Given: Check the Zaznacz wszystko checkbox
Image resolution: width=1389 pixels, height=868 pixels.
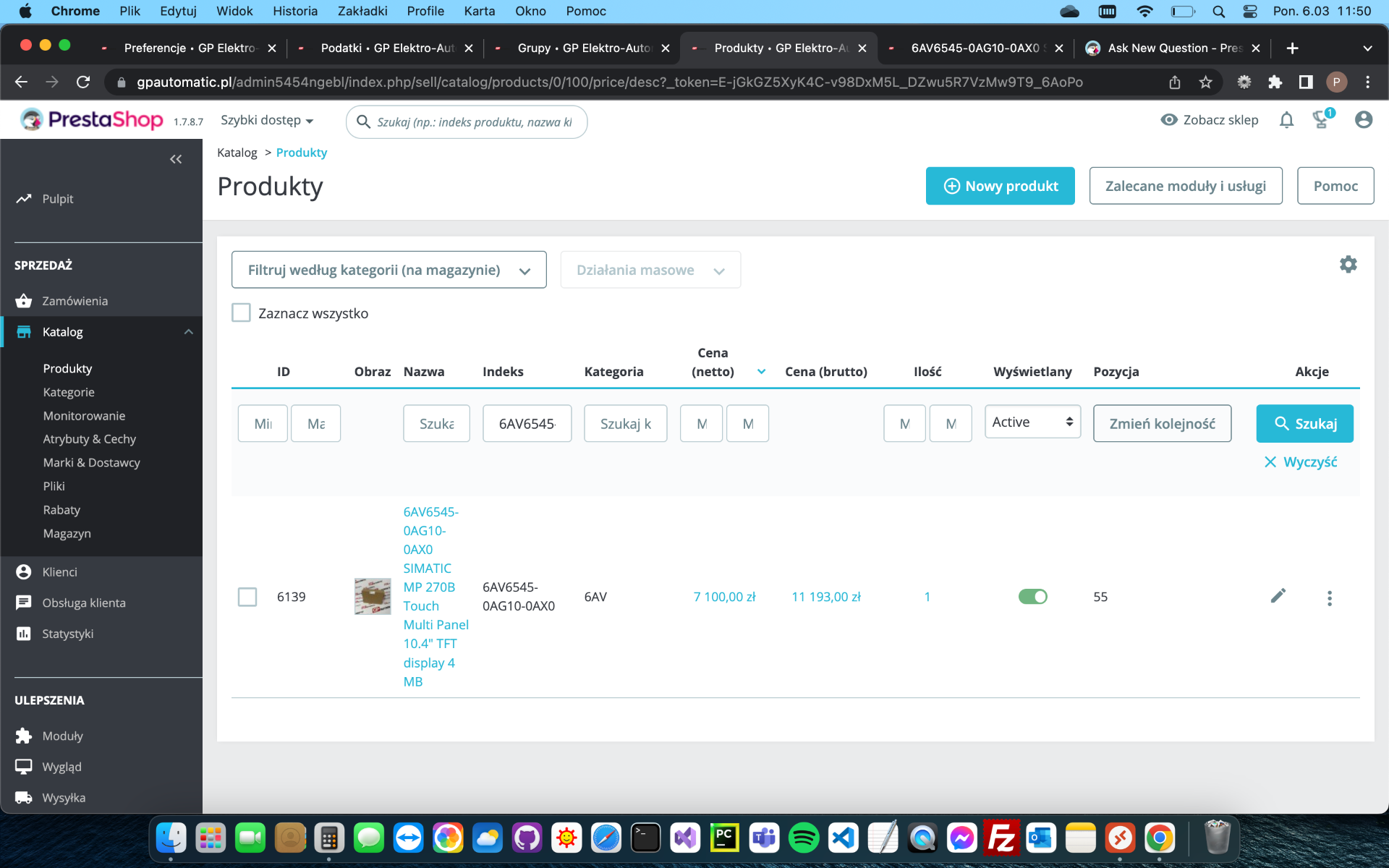Looking at the screenshot, I should (x=241, y=313).
